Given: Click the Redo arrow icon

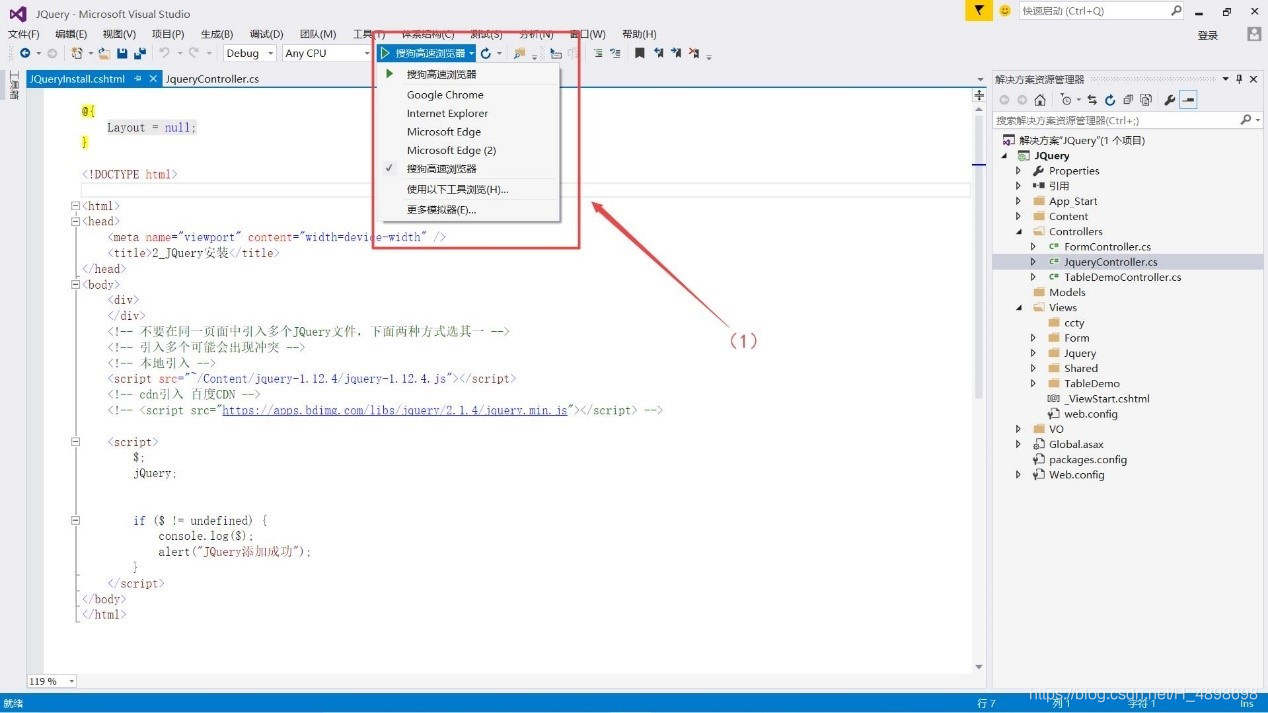Looking at the screenshot, I should 194,53.
